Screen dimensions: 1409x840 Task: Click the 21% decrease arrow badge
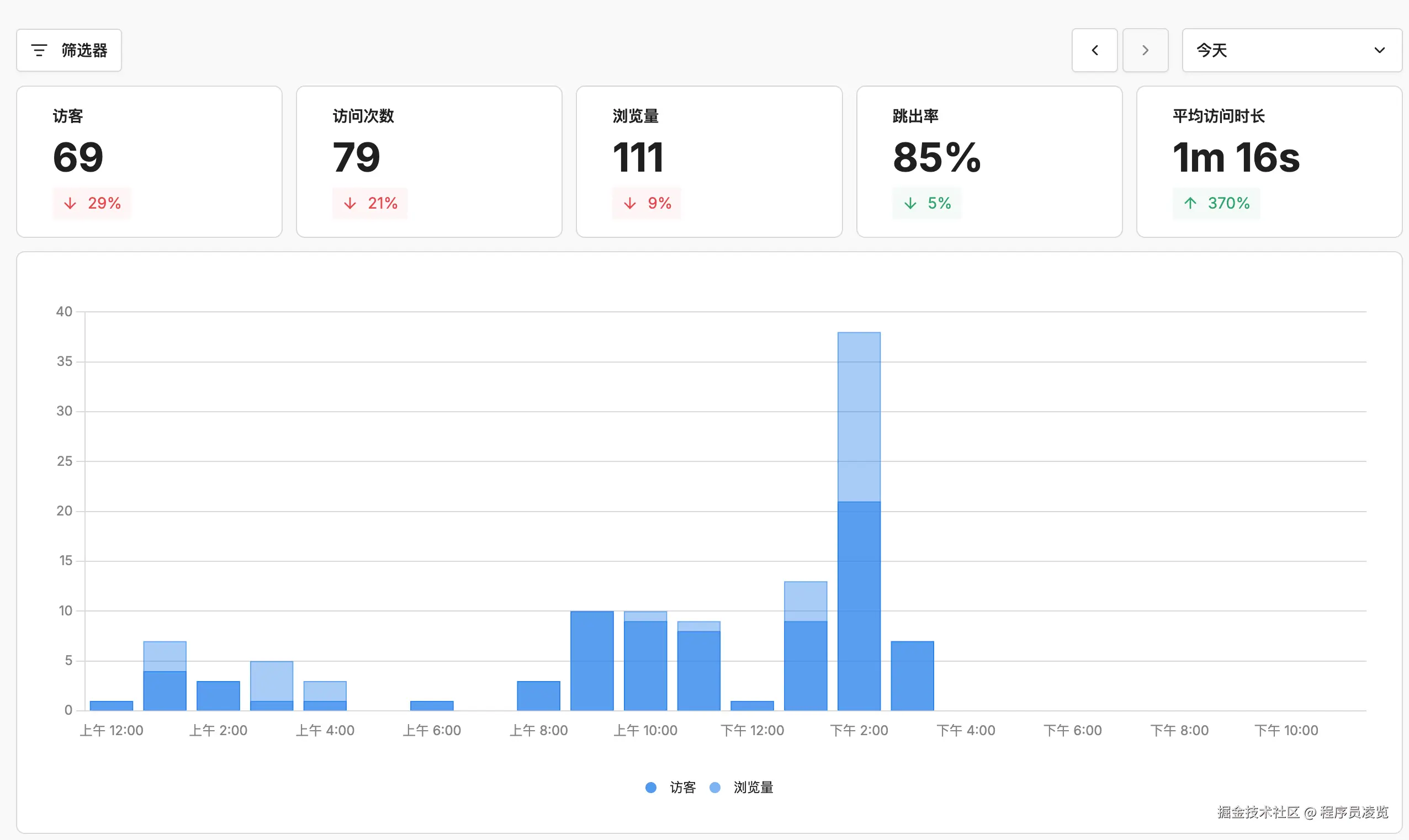tap(370, 203)
